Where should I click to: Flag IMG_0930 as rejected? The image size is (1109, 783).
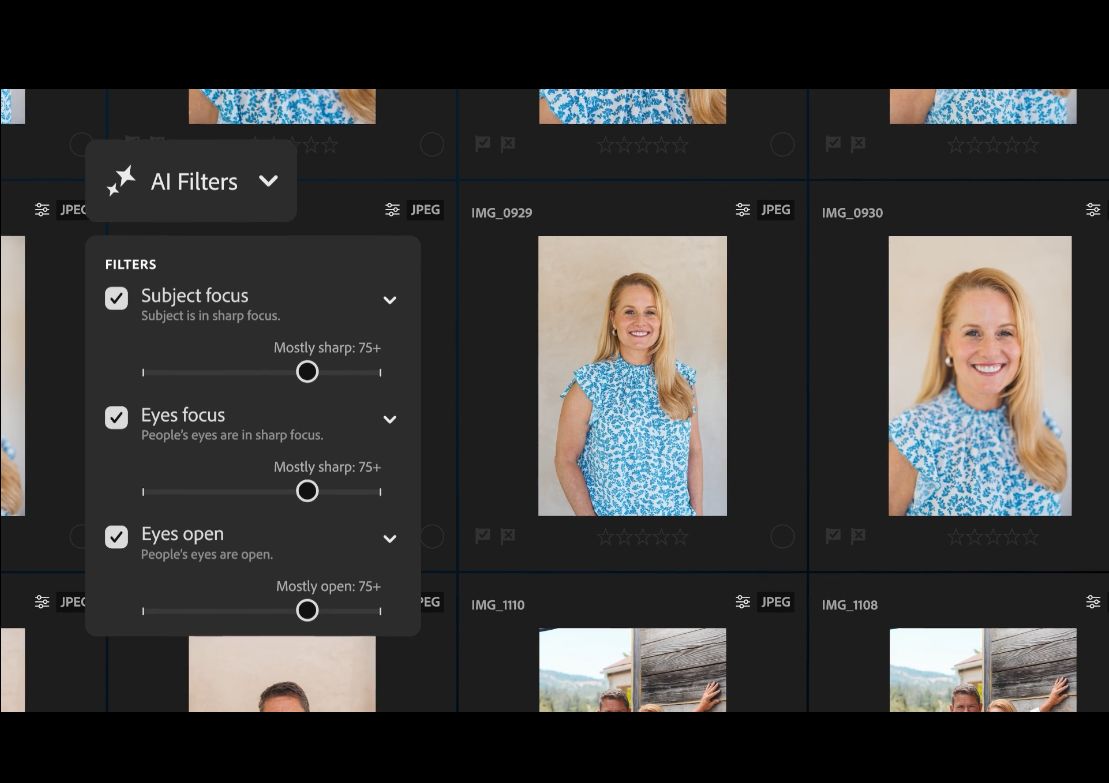pyautogui.click(x=858, y=536)
